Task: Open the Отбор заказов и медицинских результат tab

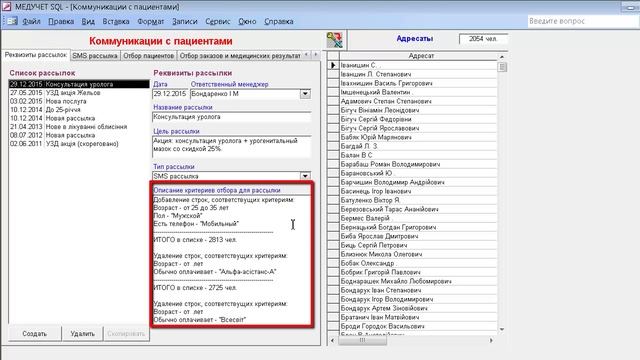Action: (240, 56)
